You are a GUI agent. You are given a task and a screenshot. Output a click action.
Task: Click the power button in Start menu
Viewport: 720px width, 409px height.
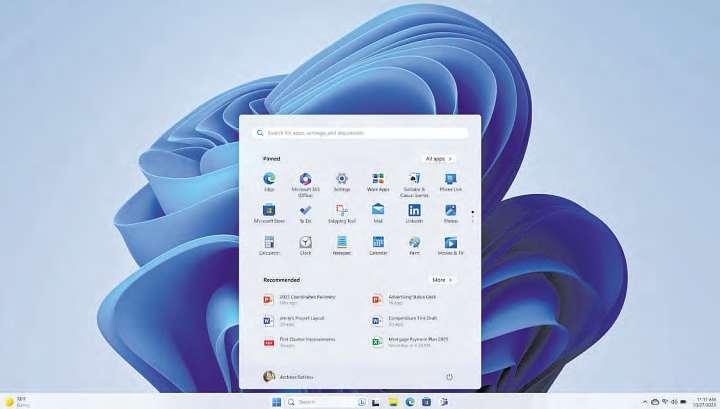tap(449, 377)
